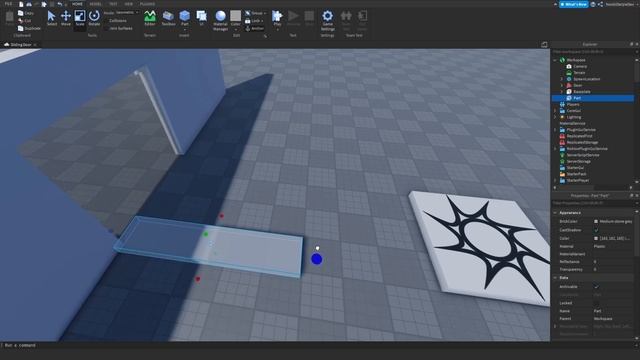Click the Play test icon

(277, 16)
